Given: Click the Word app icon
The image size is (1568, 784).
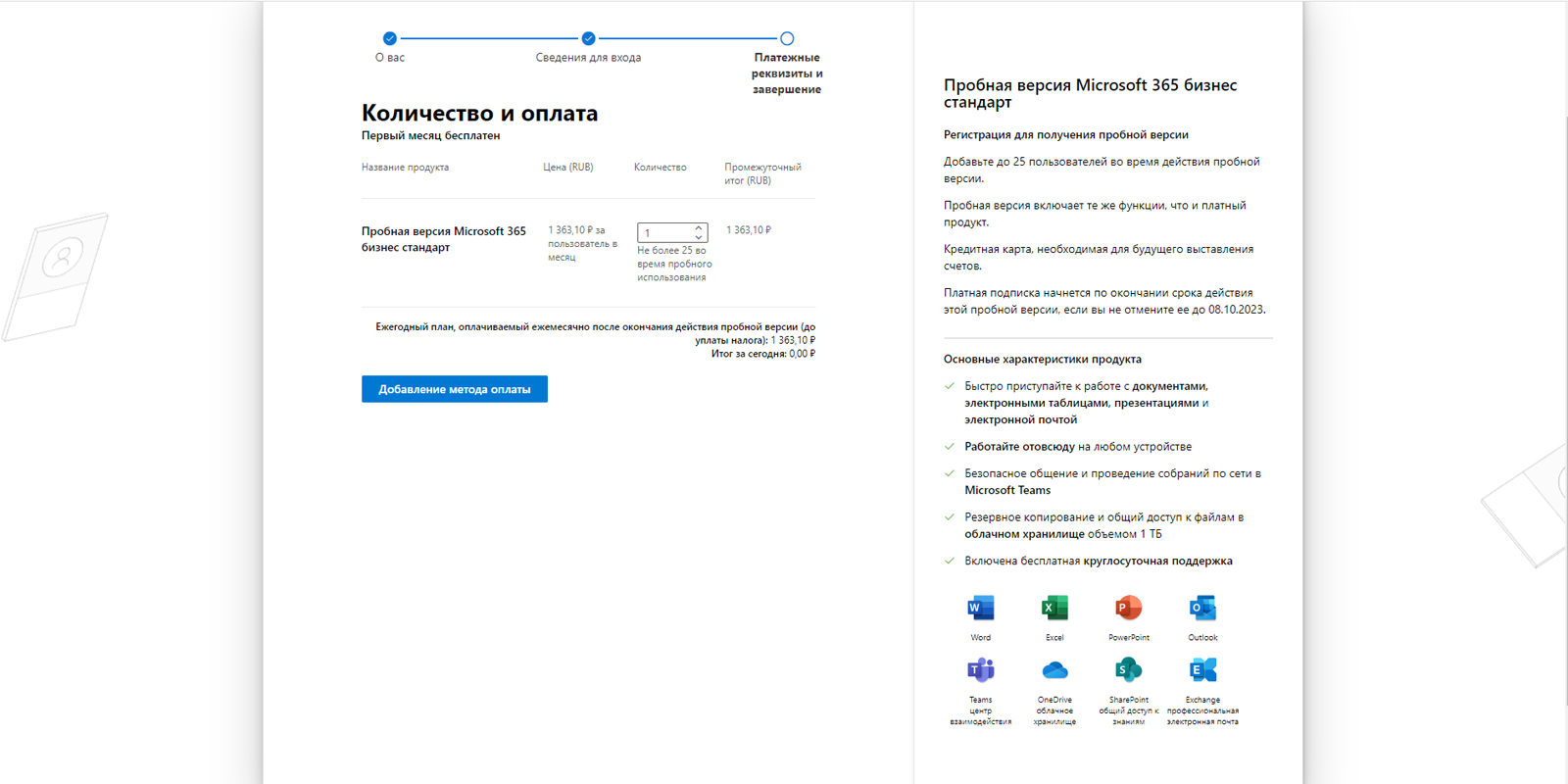Looking at the screenshot, I should pyautogui.click(x=980, y=609).
